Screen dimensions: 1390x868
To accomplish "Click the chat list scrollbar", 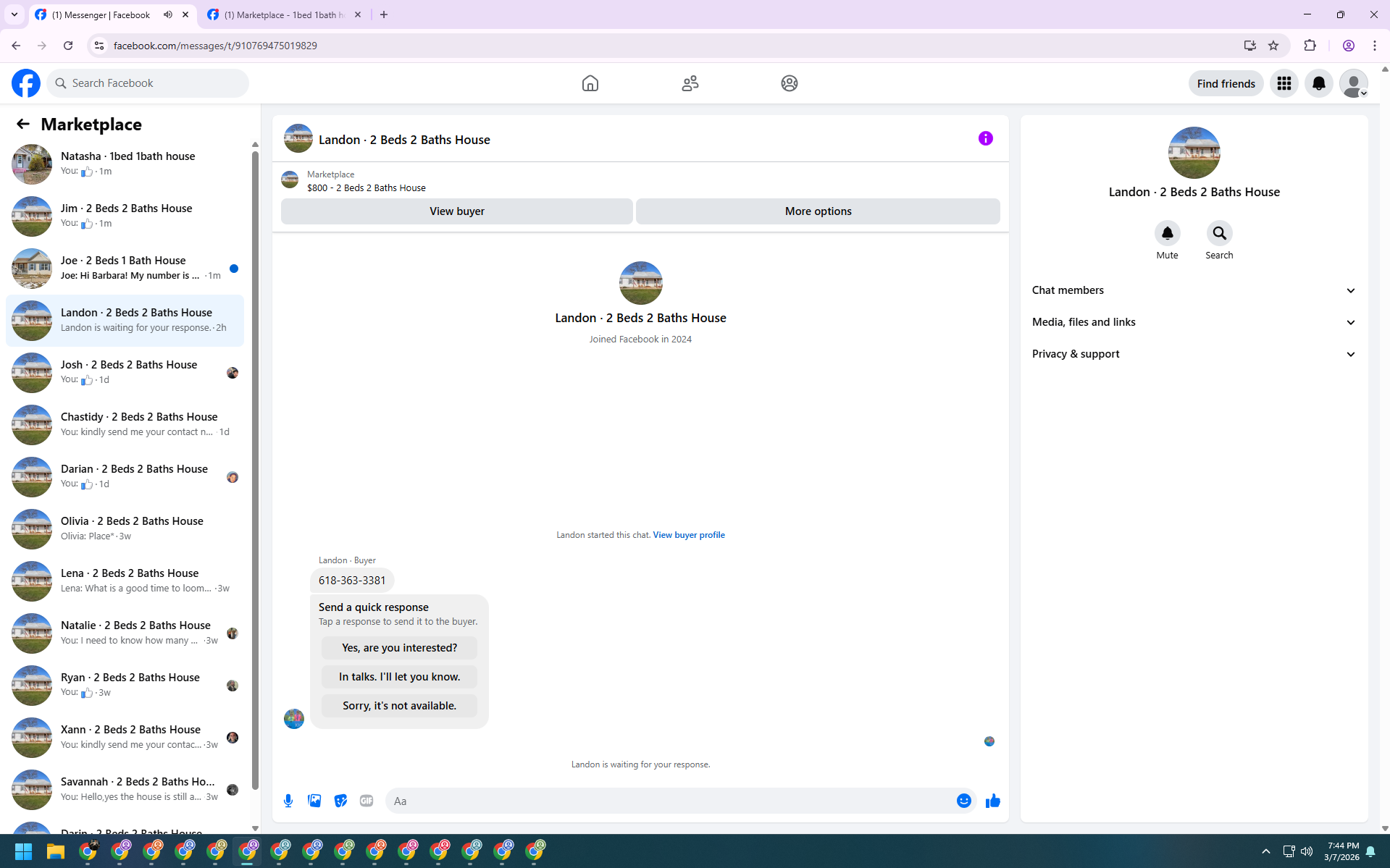I will [255, 471].
